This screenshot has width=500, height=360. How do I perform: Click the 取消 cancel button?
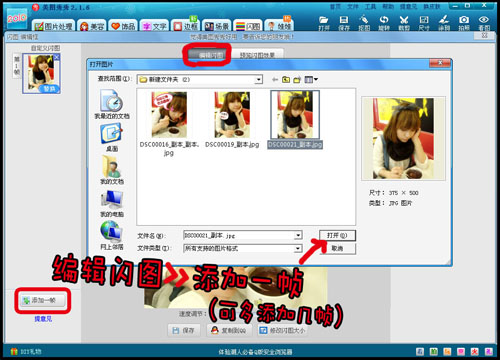pyautogui.click(x=337, y=249)
